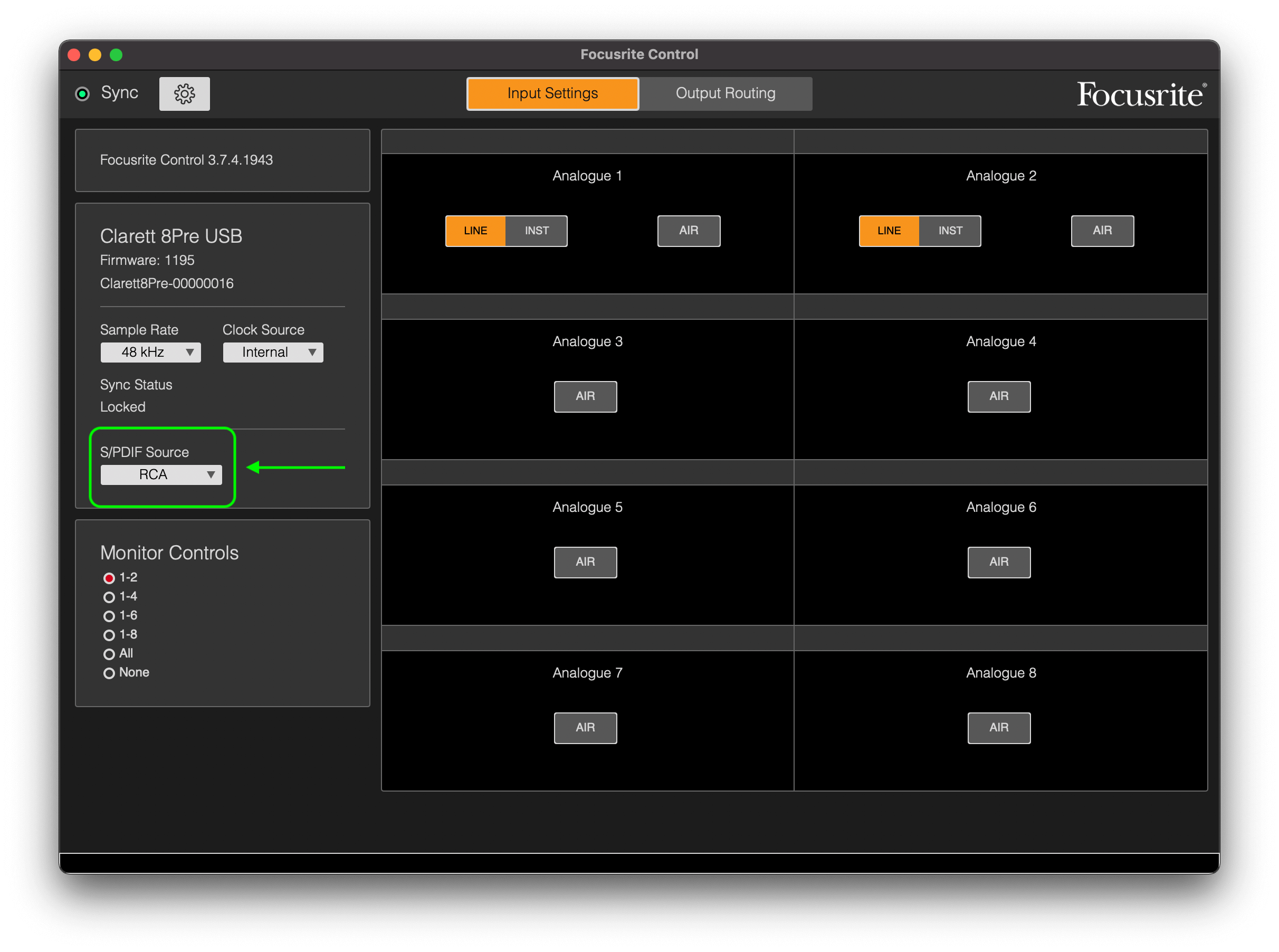The height and width of the screenshot is (952, 1279).
Task: Enable AIR on Analogue 4
Action: click(x=999, y=396)
